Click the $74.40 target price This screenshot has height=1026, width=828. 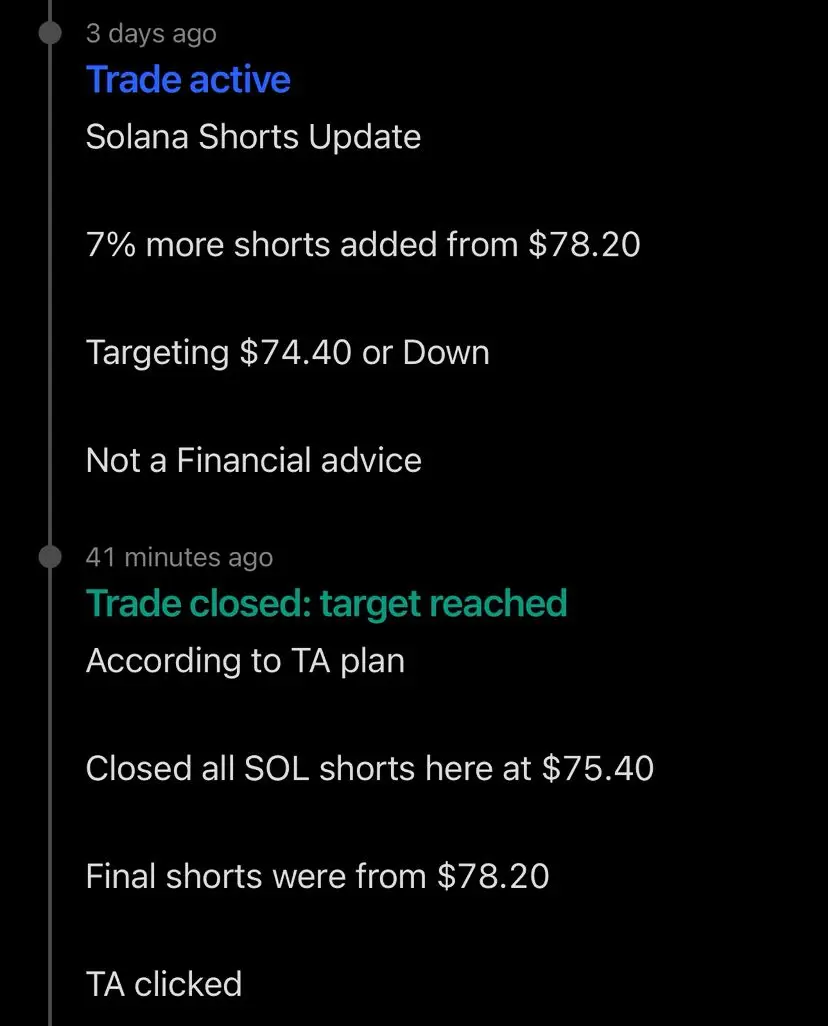point(296,353)
